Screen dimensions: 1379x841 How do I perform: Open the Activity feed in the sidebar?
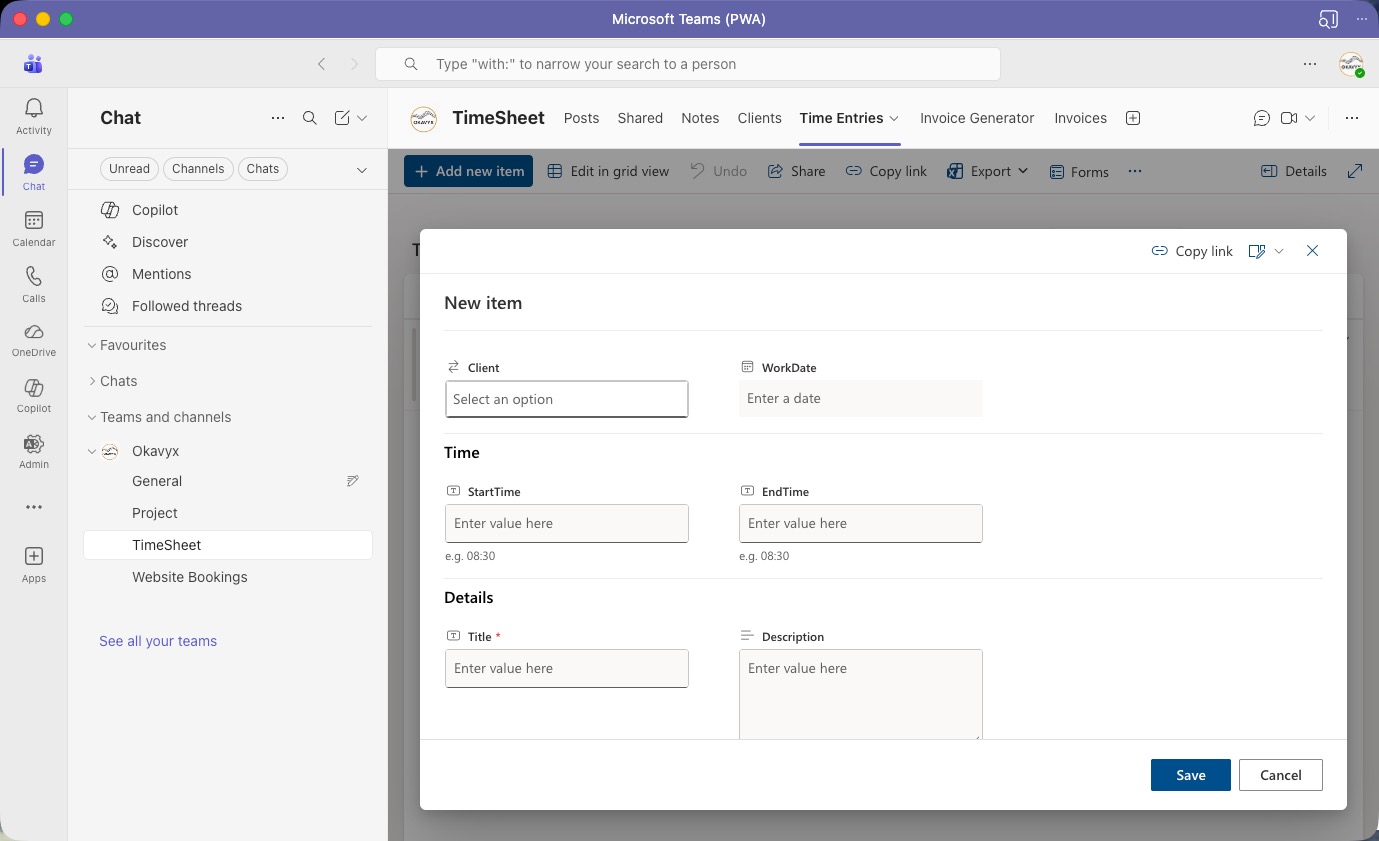33,116
